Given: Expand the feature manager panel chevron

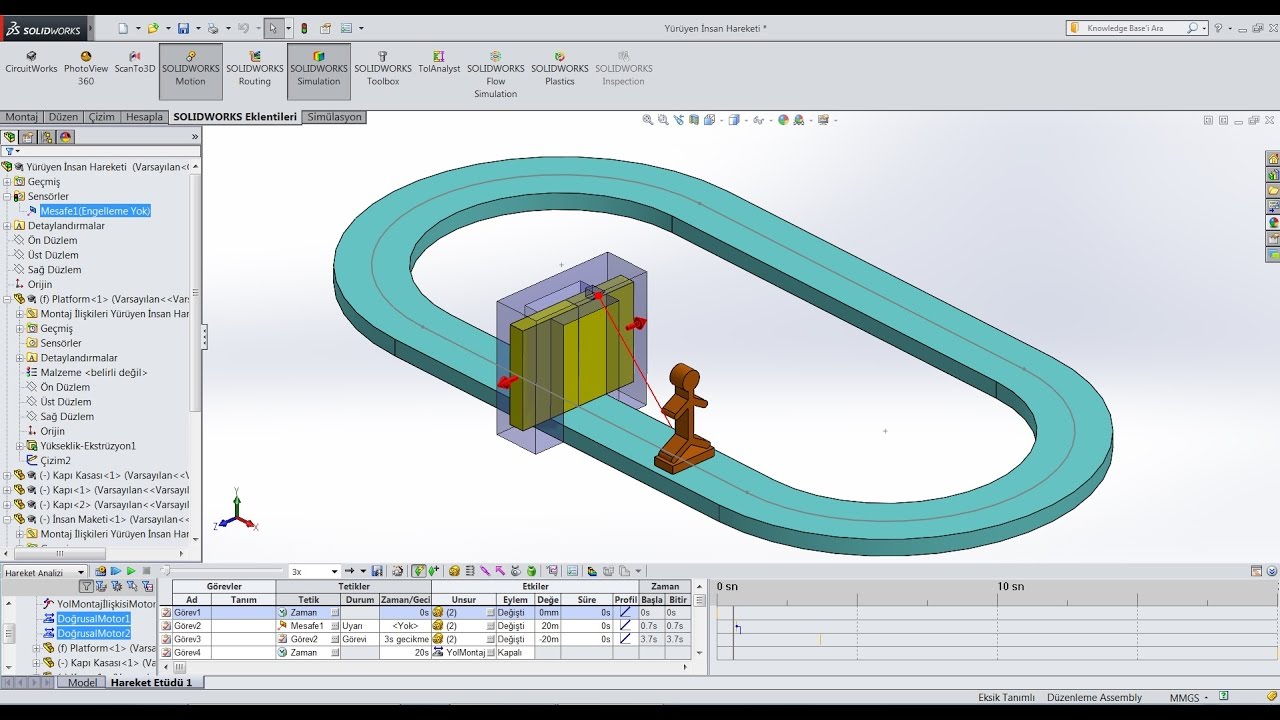Looking at the screenshot, I should tap(195, 137).
